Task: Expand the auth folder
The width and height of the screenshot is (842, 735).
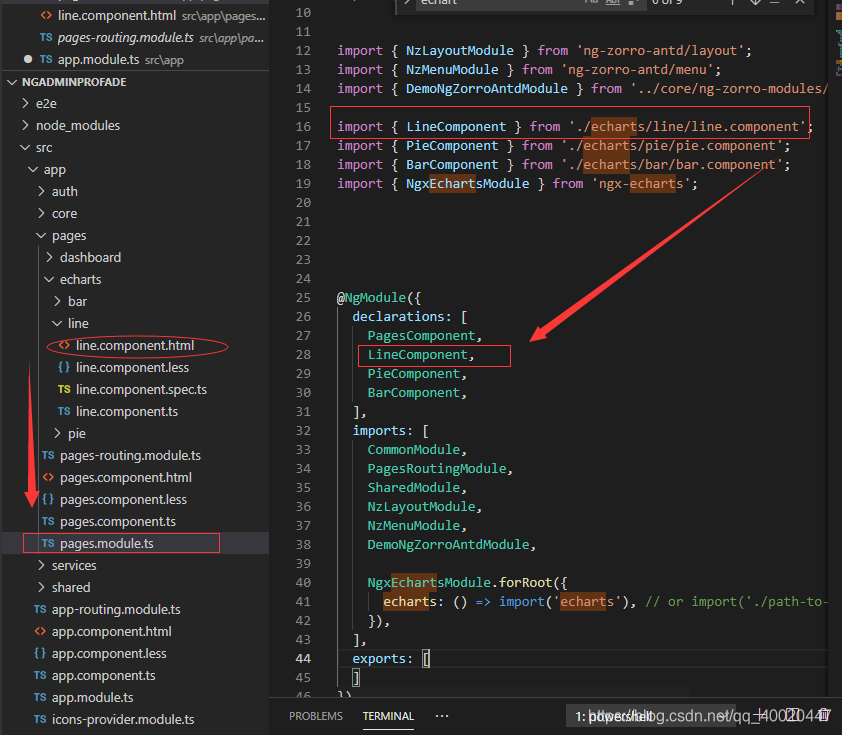Action: 41,191
